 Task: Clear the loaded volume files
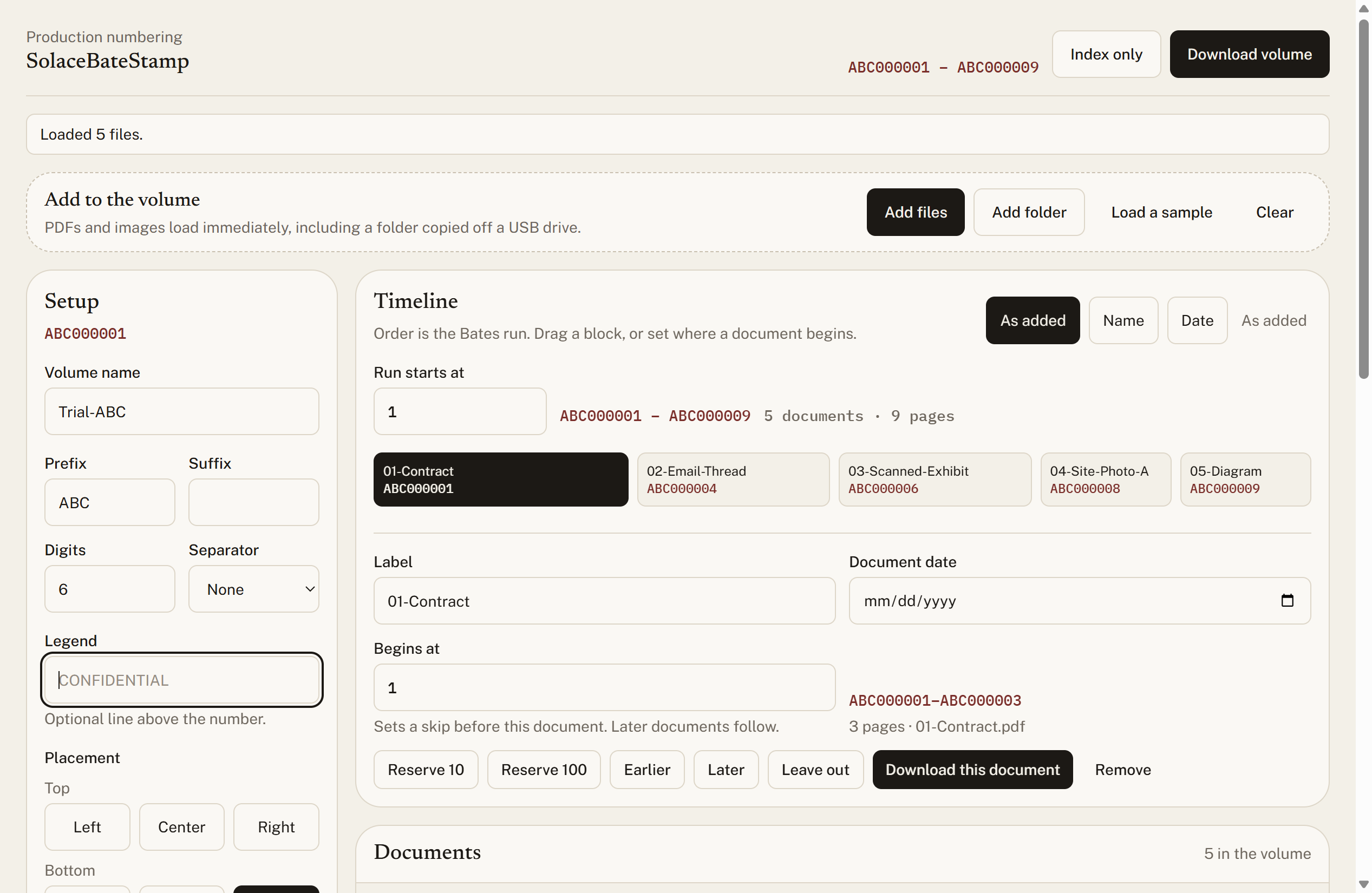coord(1274,212)
